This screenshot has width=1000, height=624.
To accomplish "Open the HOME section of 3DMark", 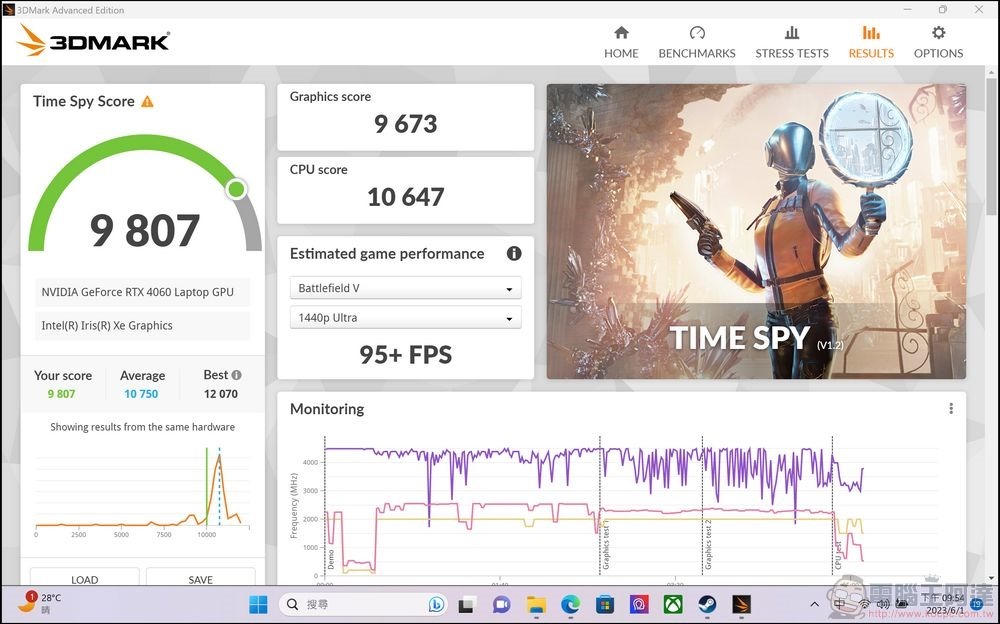I will 621,40.
